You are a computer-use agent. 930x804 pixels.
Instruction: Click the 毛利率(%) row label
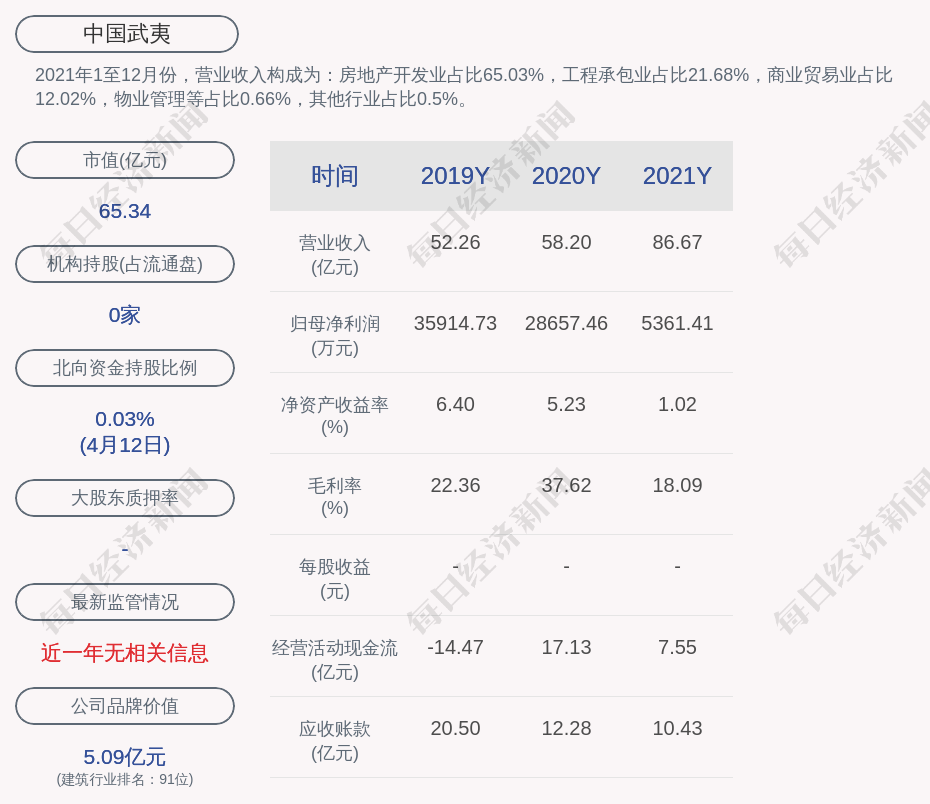335,497
